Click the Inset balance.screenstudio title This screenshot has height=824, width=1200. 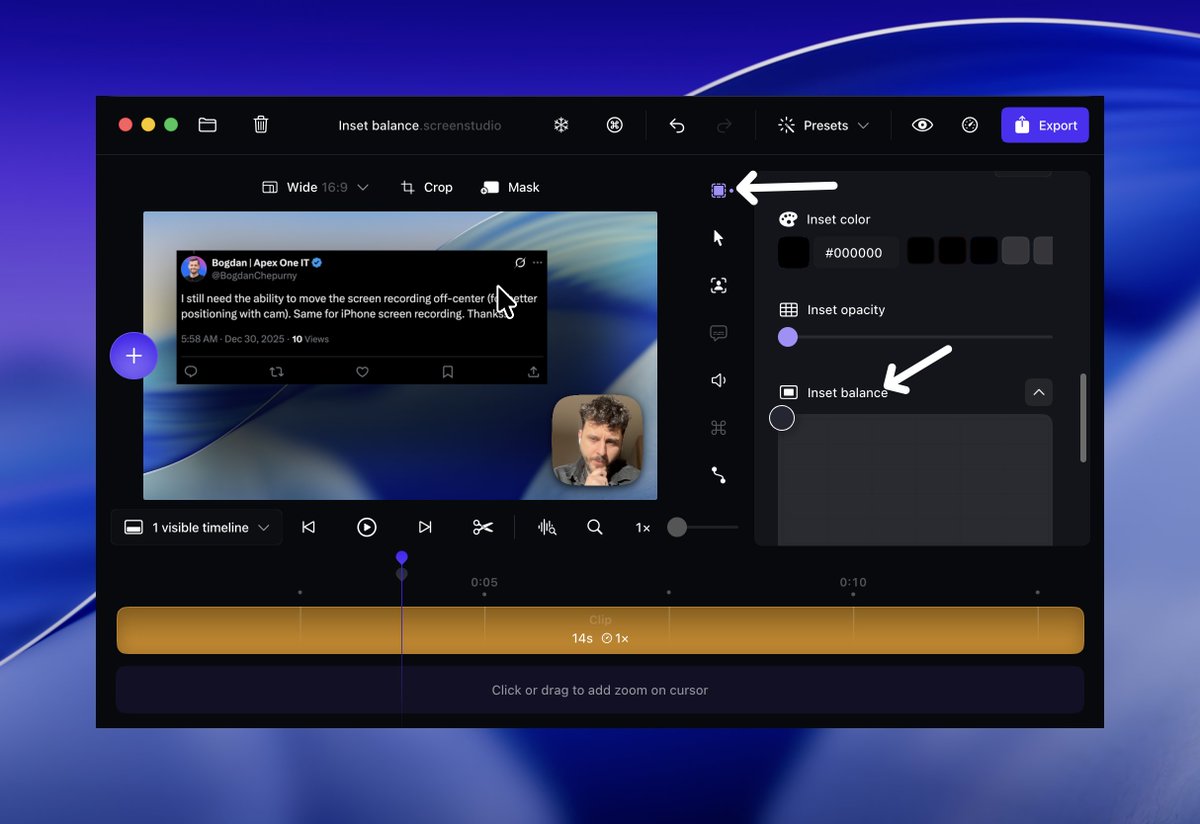pos(420,125)
